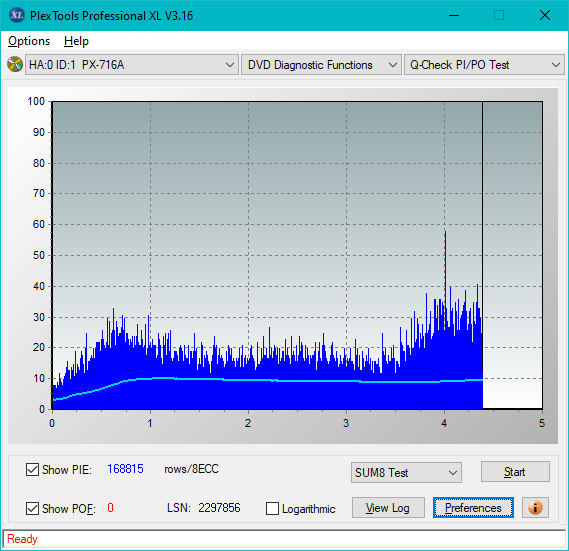
Task: Click the tall PIE spike near 4 GB
Action: [x=445, y=261]
